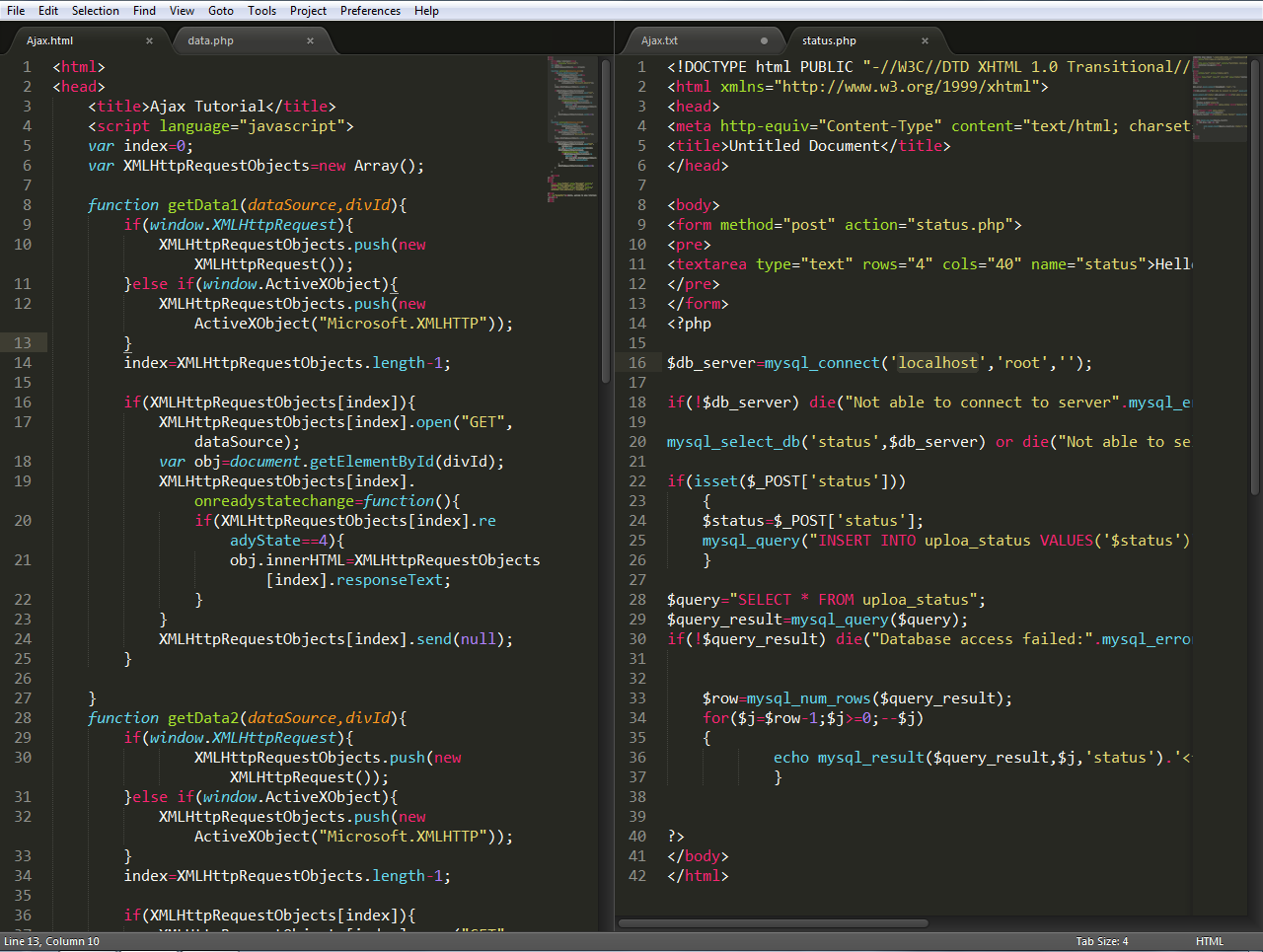Image resolution: width=1263 pixels, height=952 pixels.
Task: Close the status.php tab
Action: click(x=925, y=40)
